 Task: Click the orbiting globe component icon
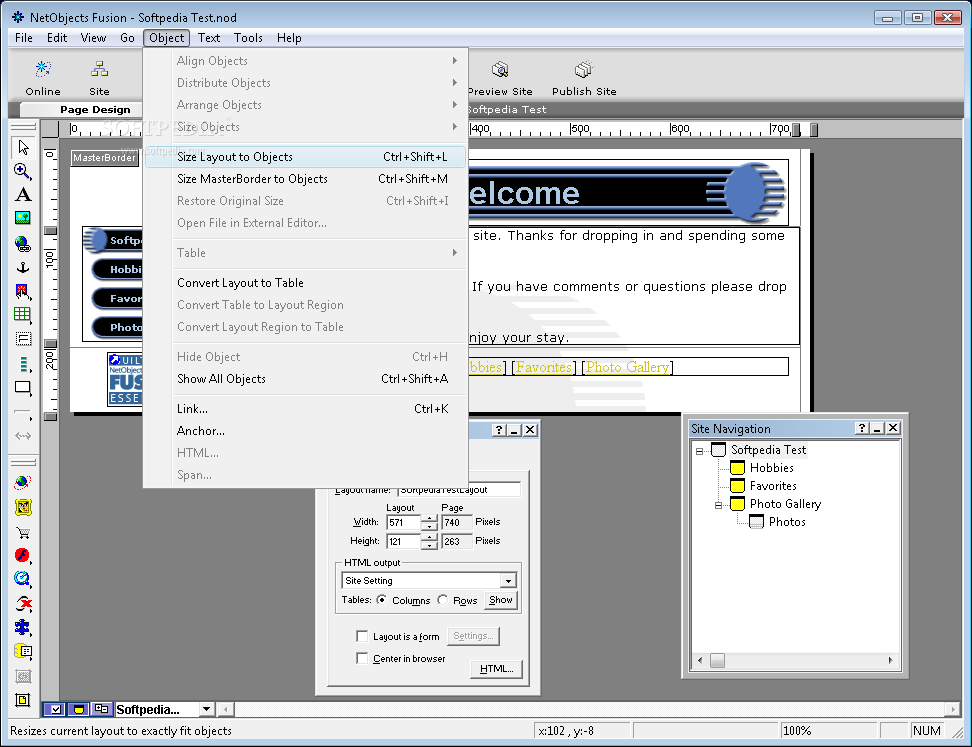pos(23,482)
